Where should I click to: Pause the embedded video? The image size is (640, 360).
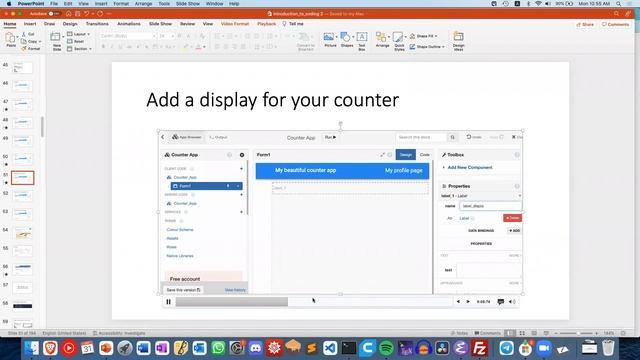169,302
